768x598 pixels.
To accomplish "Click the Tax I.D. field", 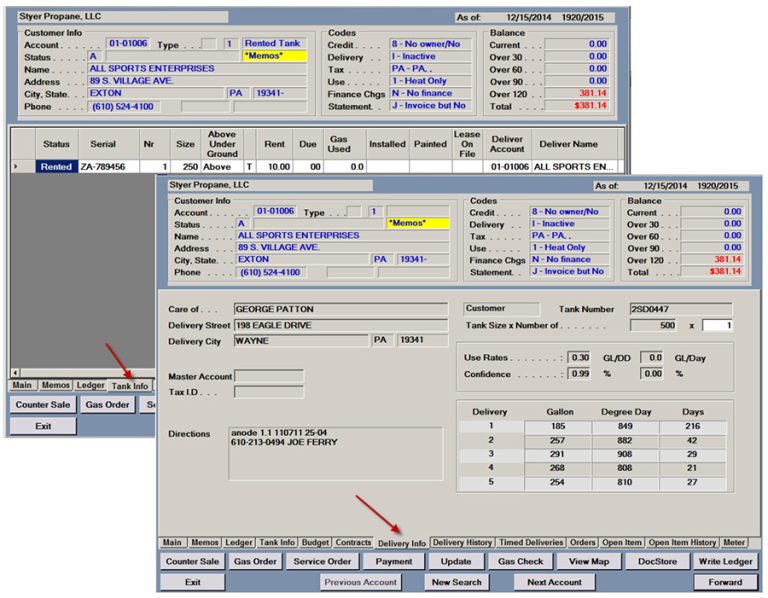I will point(269,392).
